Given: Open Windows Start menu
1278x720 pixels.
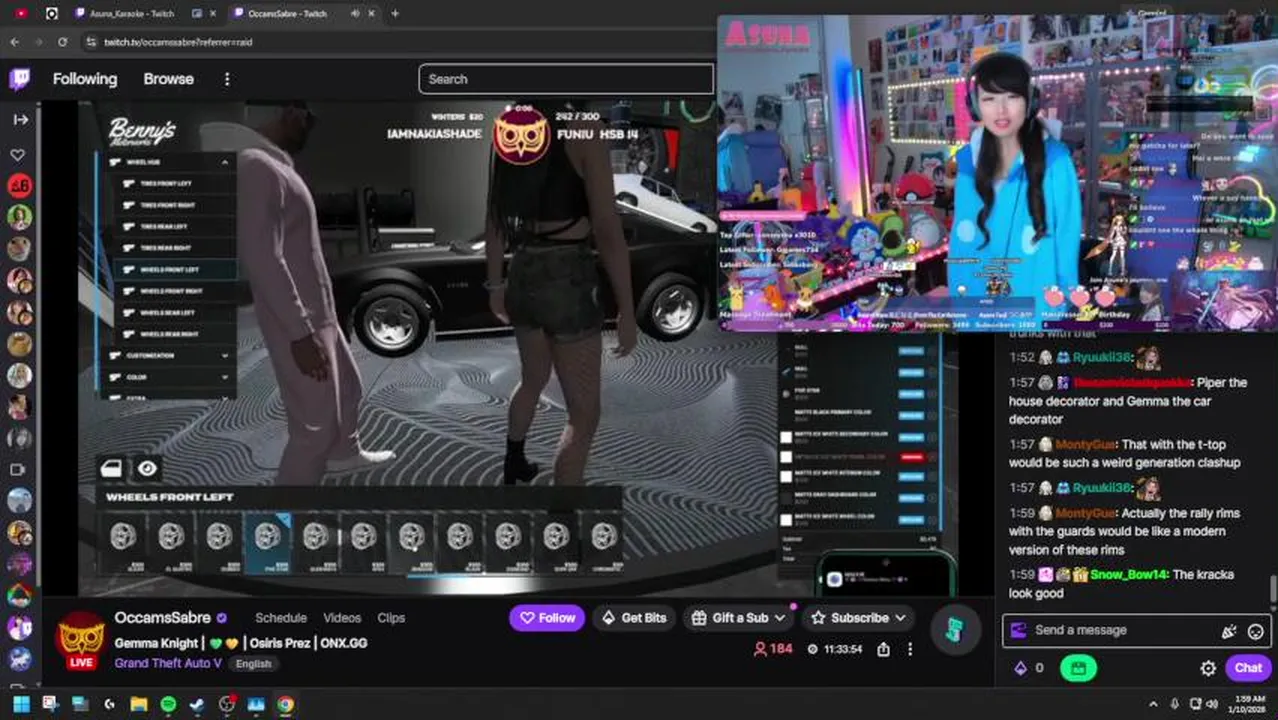Looking at the screenshot, I should (x=20, y=704).
